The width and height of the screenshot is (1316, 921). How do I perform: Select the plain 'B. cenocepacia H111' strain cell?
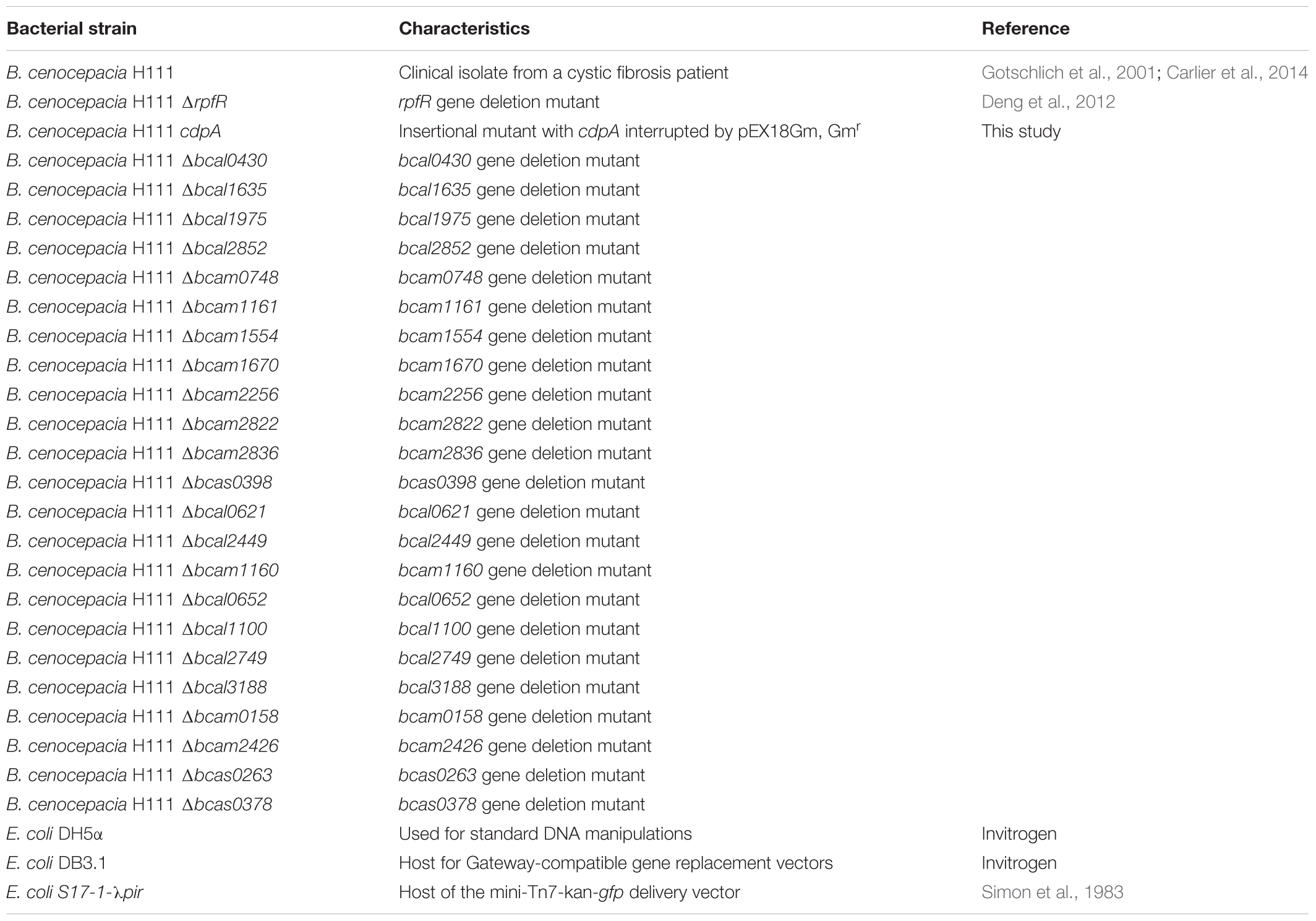tap(90, 72)
